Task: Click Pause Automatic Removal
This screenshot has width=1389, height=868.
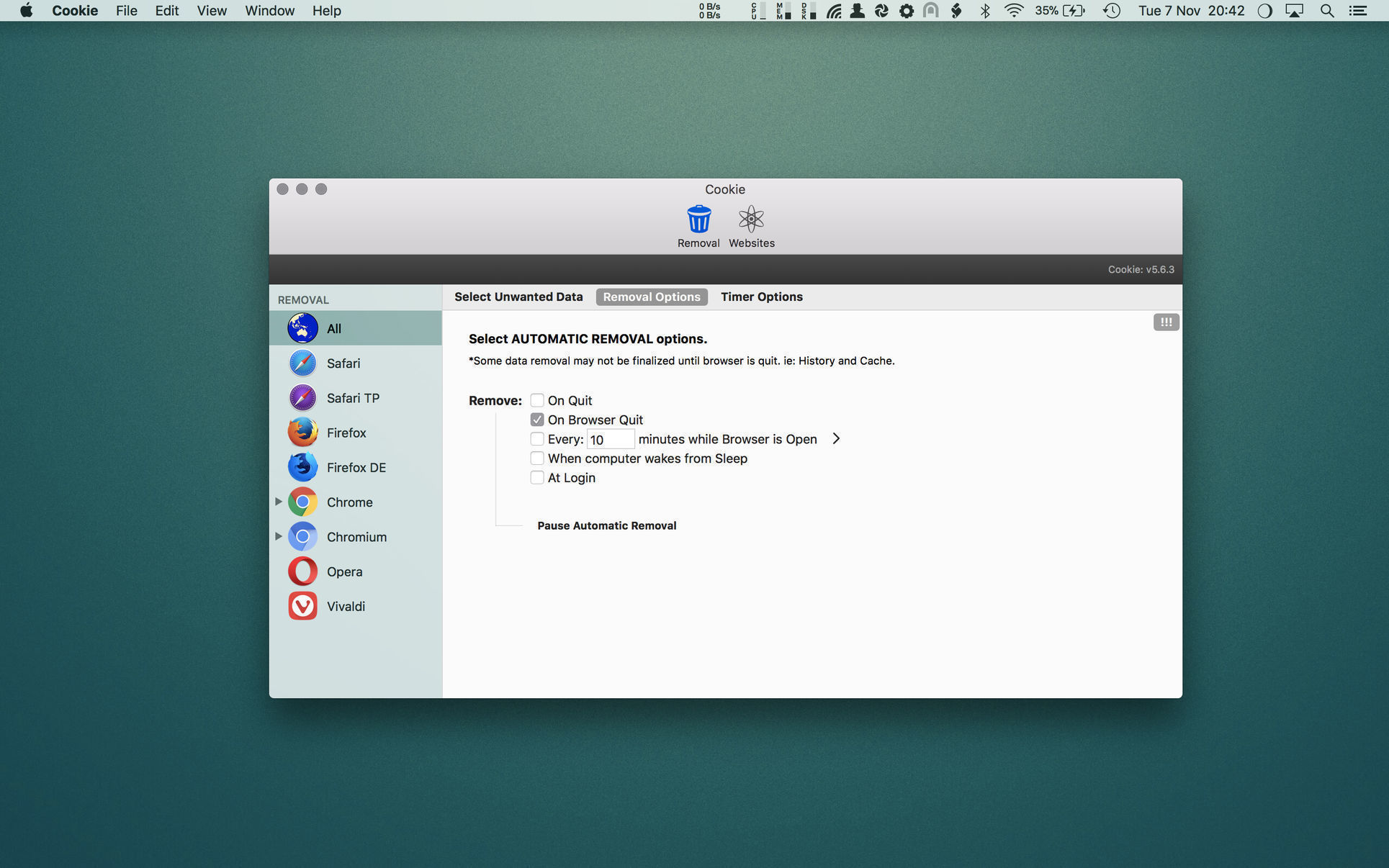Action: (606, 525)
